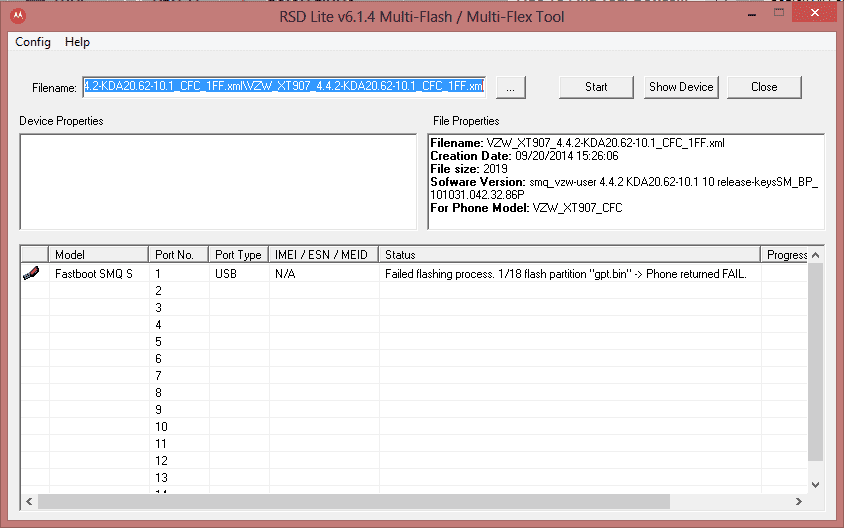Viewport: 844px width, 528px height.
Task: Click the horizontal scrollbar left arrow
Action: 29,502
